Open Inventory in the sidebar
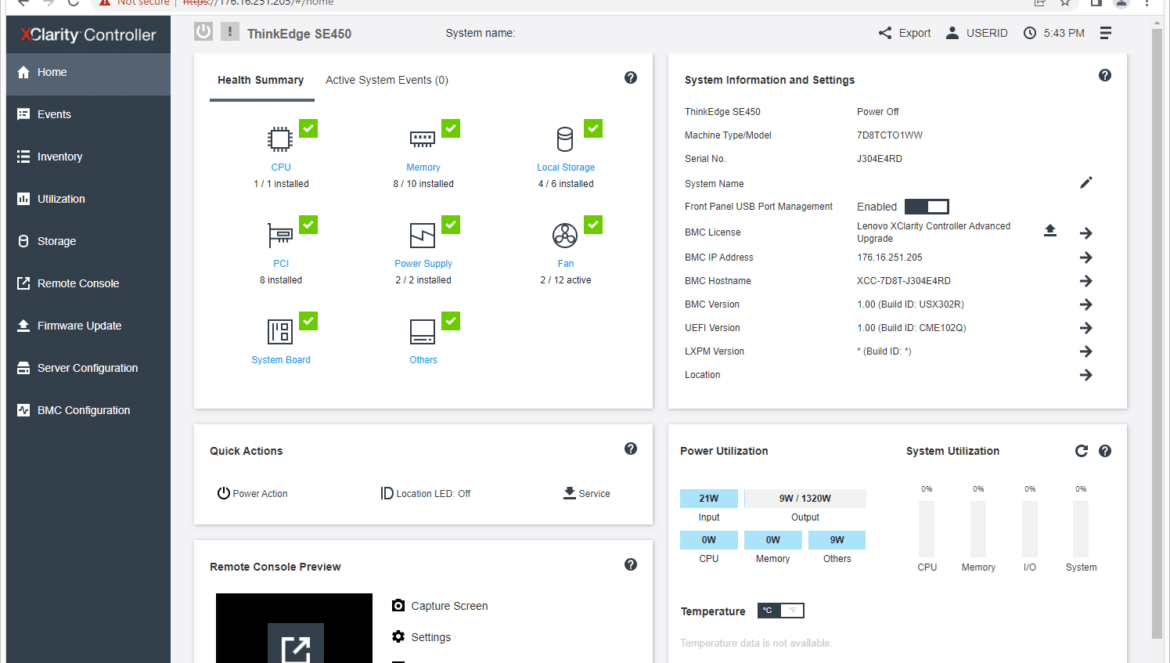The image size is (1170, 663). click(x=88, y=157)
